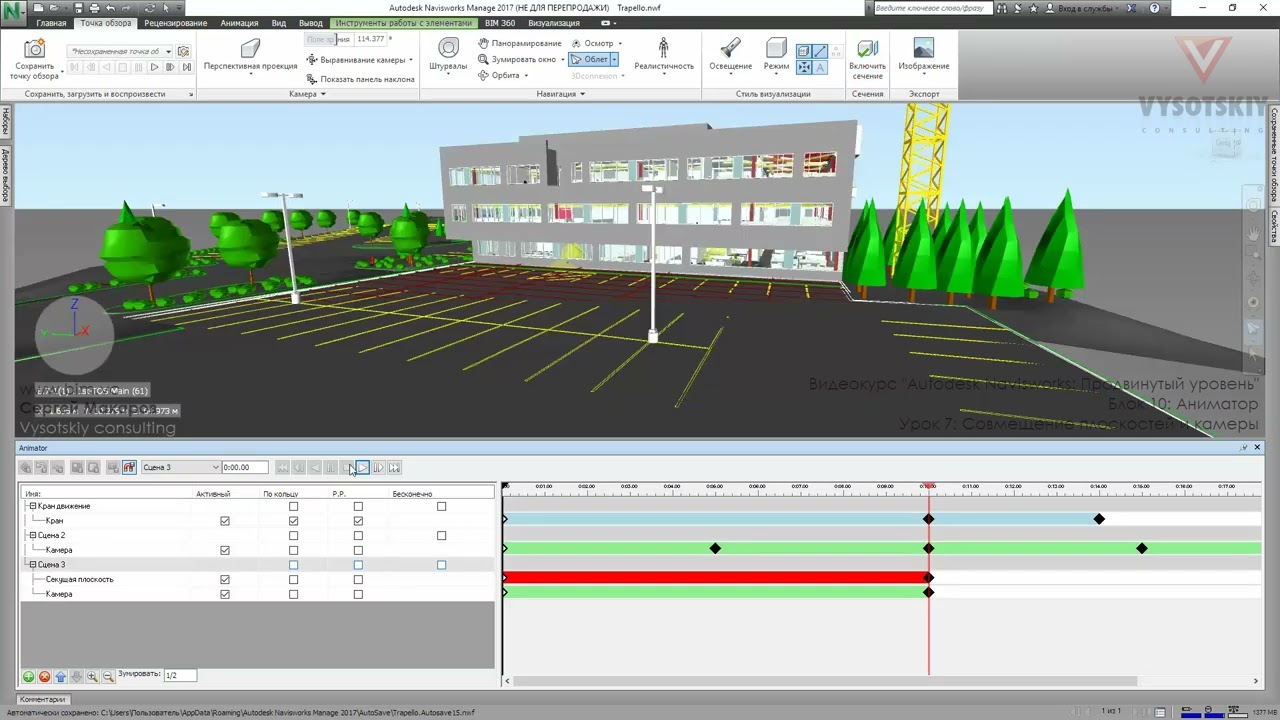Collapse the Сцена 2 tree node

(32, 536)
